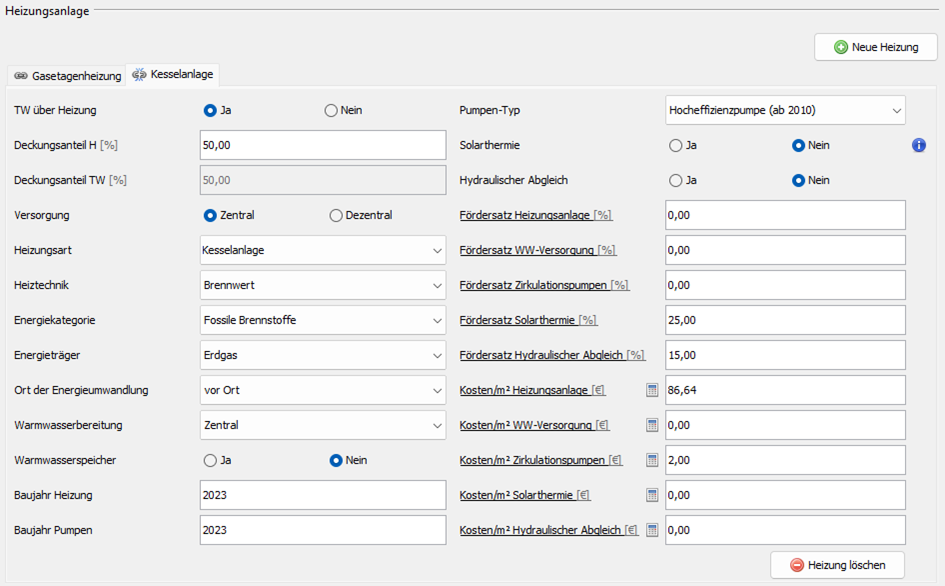
Task: Set Solarthermie to Ja
Action: coord(676,145)
